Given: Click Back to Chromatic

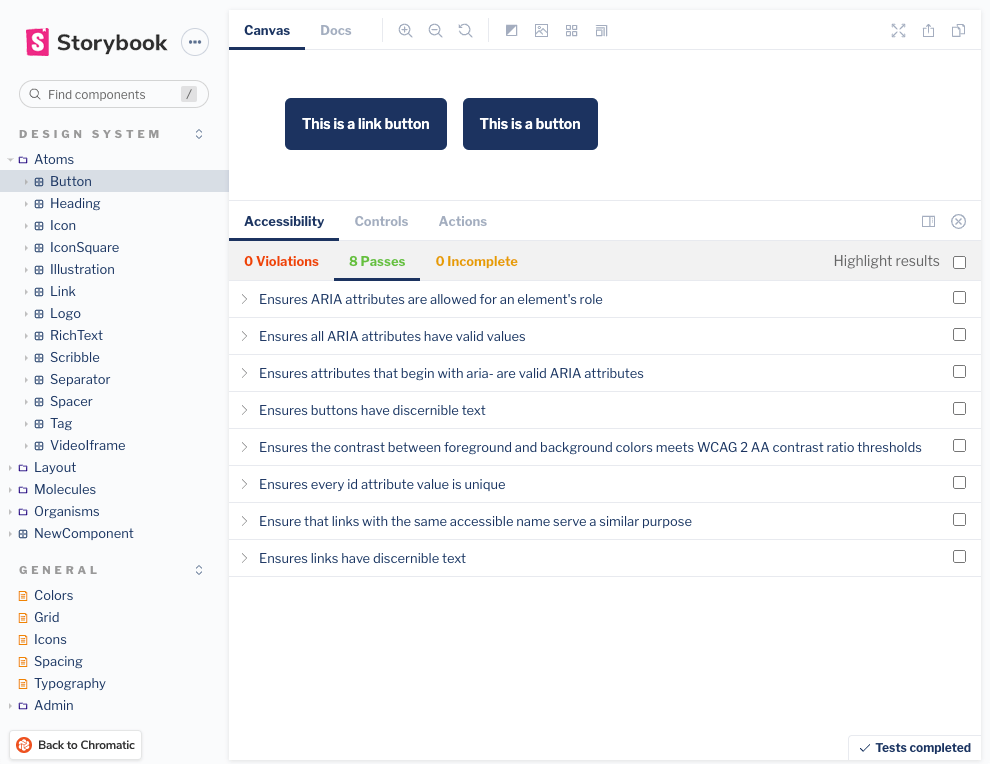Looking at the screenshot, I should point(76,745).
